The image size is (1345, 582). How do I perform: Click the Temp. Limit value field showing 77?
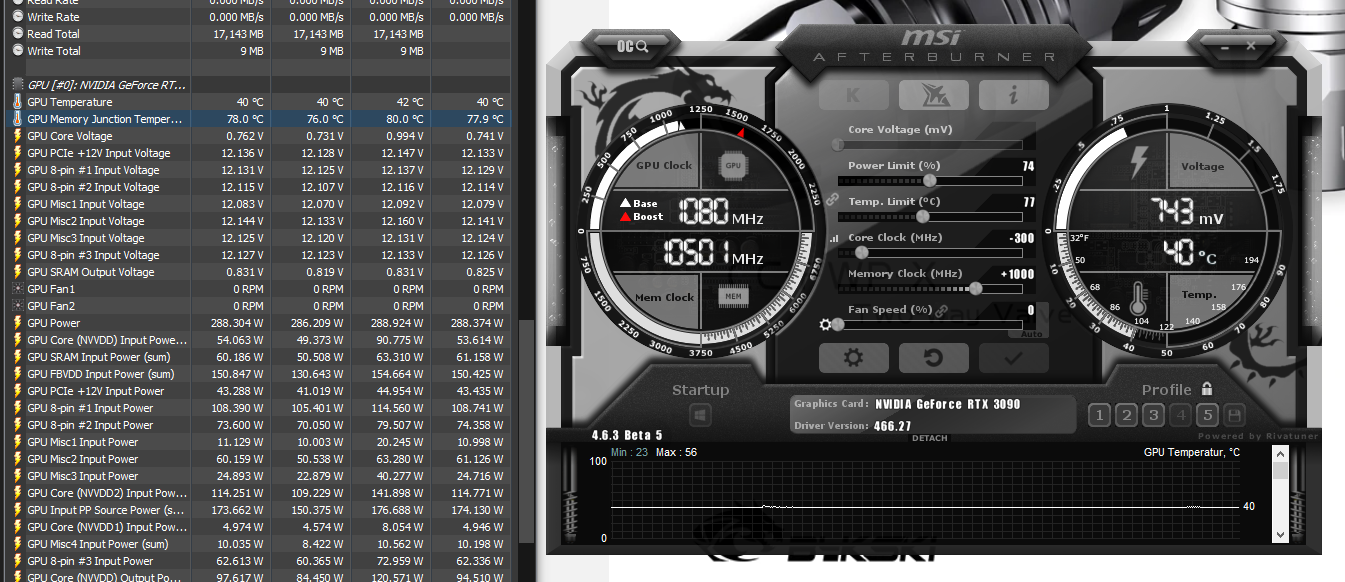[1028, 202]
